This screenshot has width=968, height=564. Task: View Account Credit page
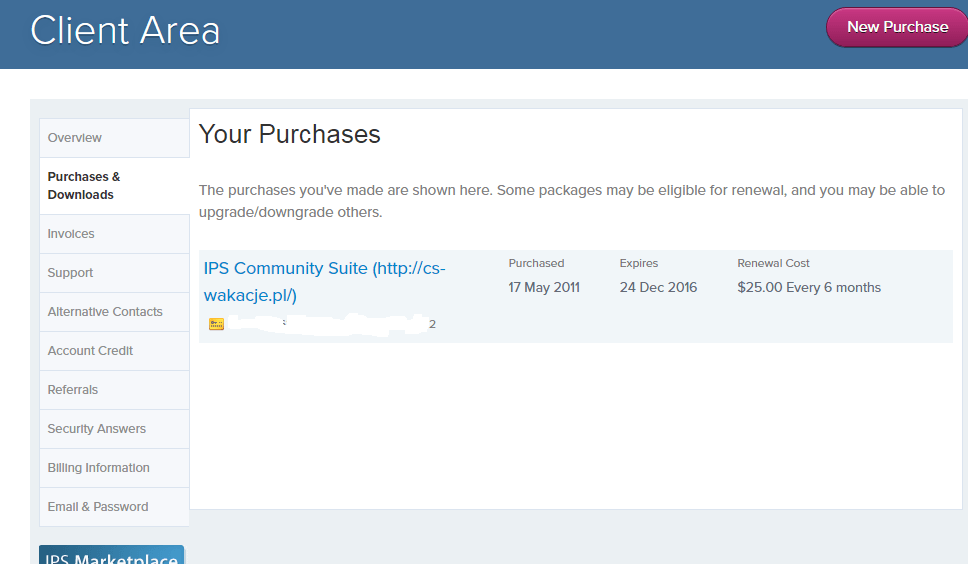[90, 351]
